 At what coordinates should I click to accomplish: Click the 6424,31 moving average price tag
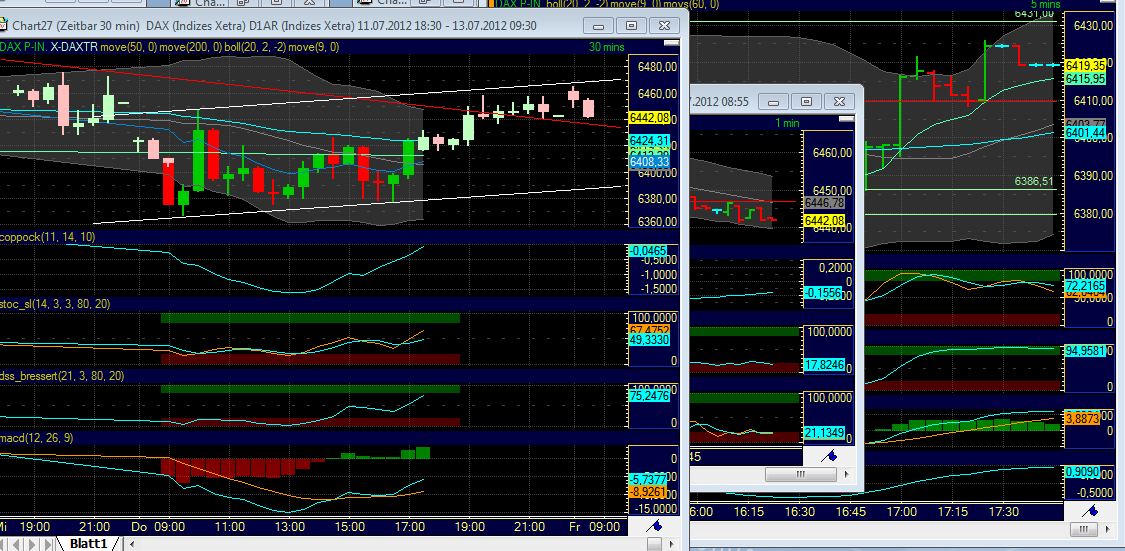click(649, 140)
